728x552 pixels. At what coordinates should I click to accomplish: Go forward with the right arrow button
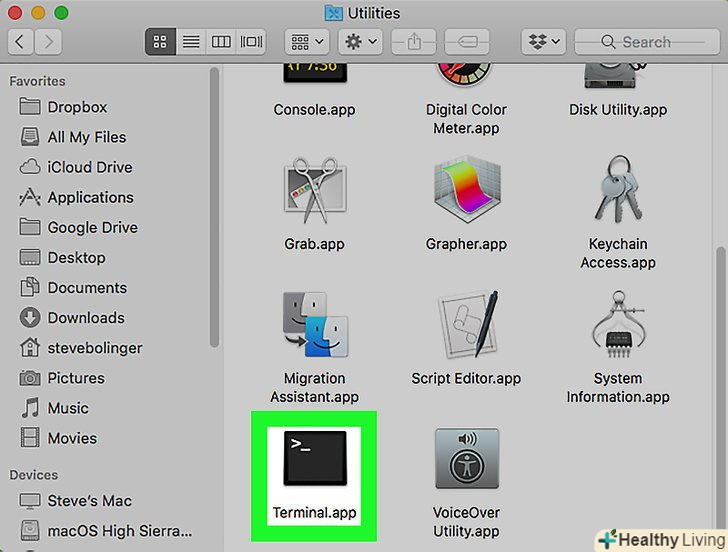pos(49,42)
